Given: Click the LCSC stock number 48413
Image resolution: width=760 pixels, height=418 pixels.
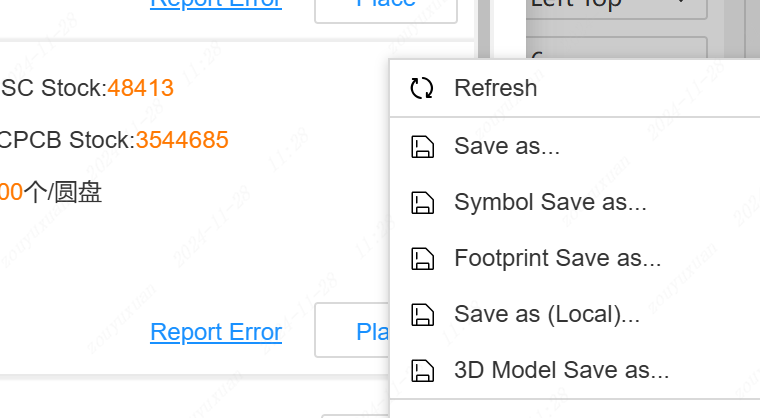Looking at the screenshot, I should (x=141, y=88).
